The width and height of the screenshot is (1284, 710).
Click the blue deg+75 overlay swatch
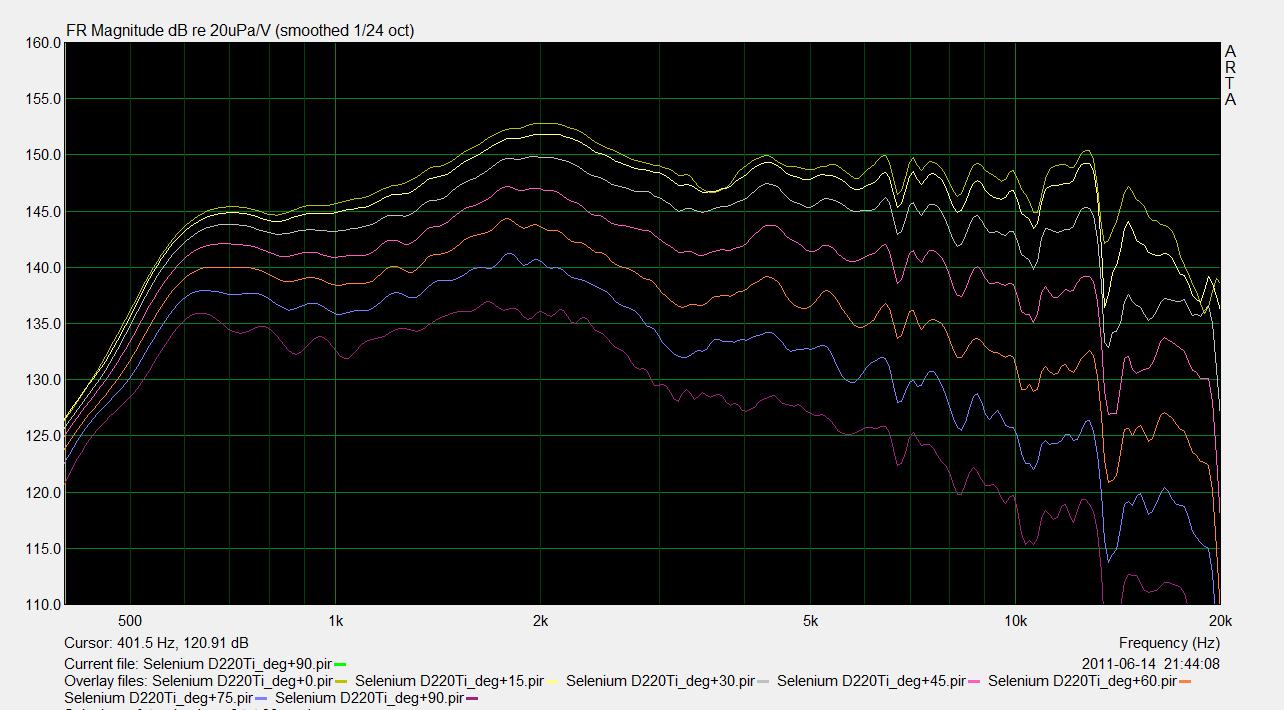261,698
